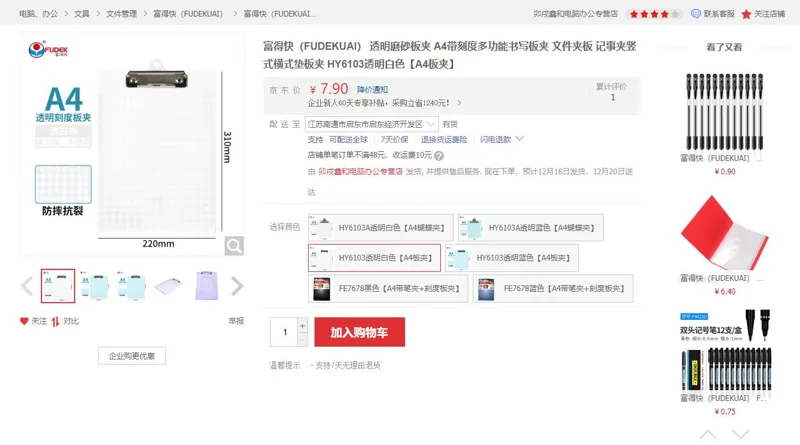Click the store star rating

654,14
